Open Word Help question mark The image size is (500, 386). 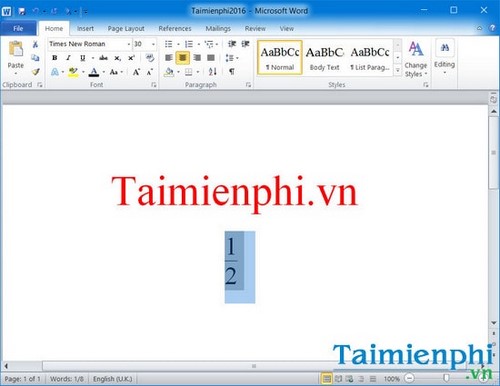tap(492, 28)
